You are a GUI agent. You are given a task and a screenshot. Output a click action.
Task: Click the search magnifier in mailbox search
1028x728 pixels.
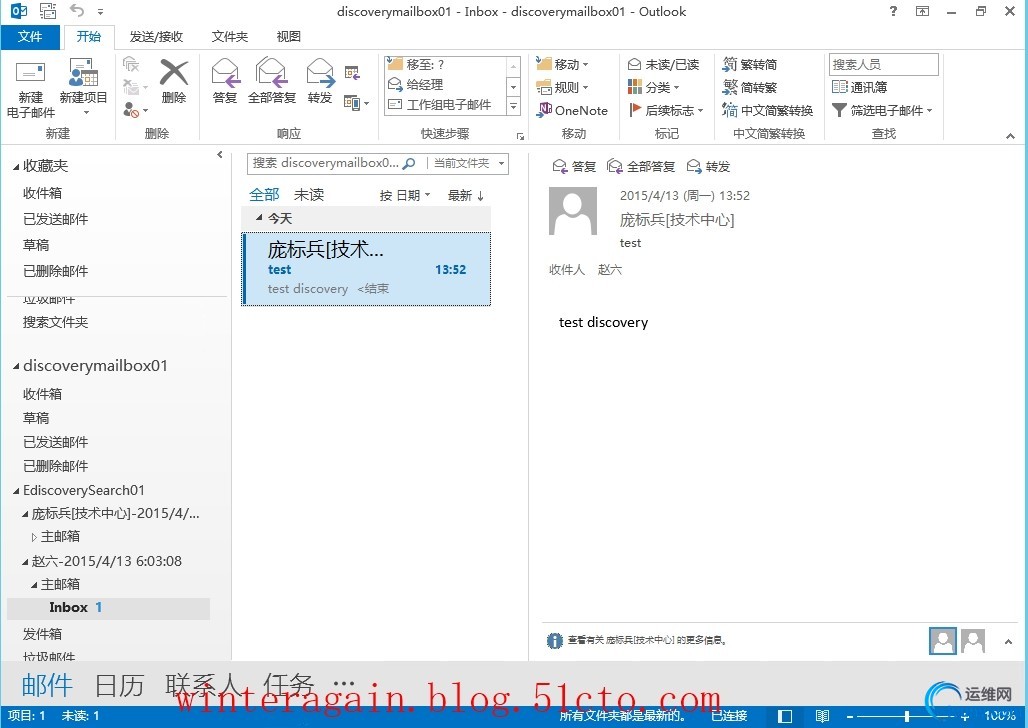click(408, 163)
